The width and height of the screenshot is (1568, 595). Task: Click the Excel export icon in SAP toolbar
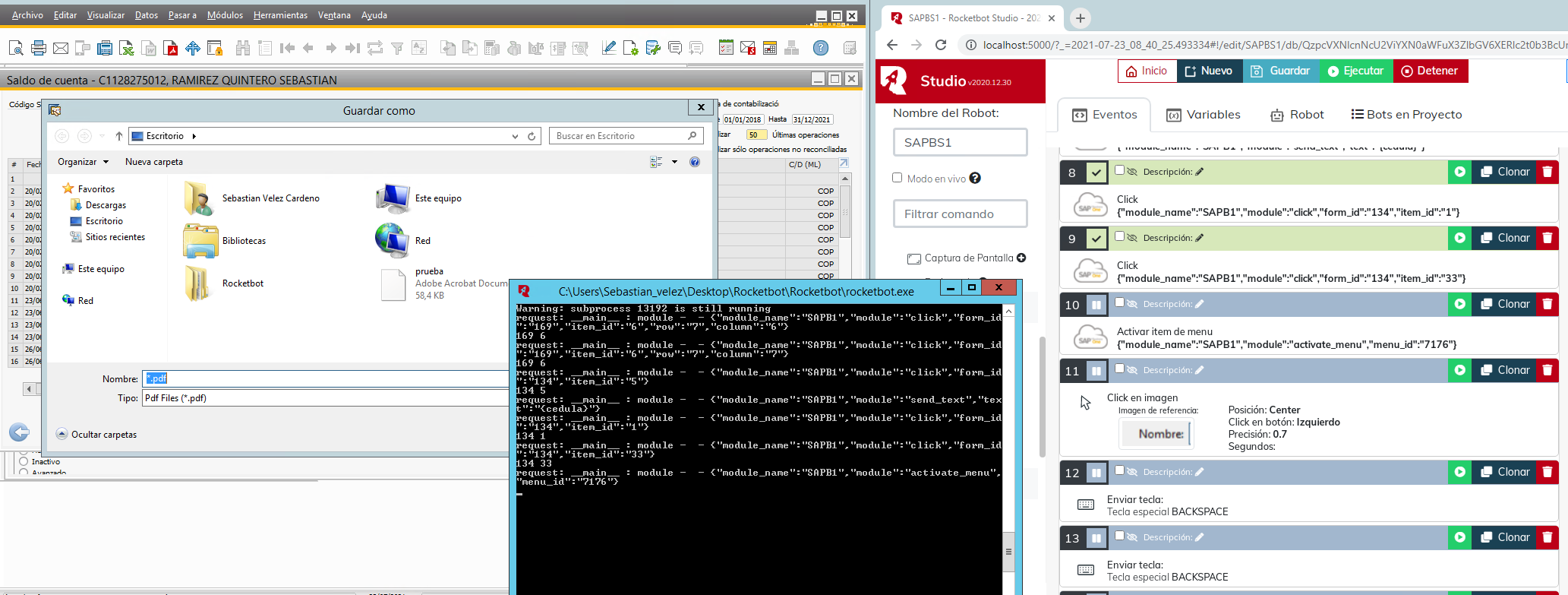coord(127,49)
